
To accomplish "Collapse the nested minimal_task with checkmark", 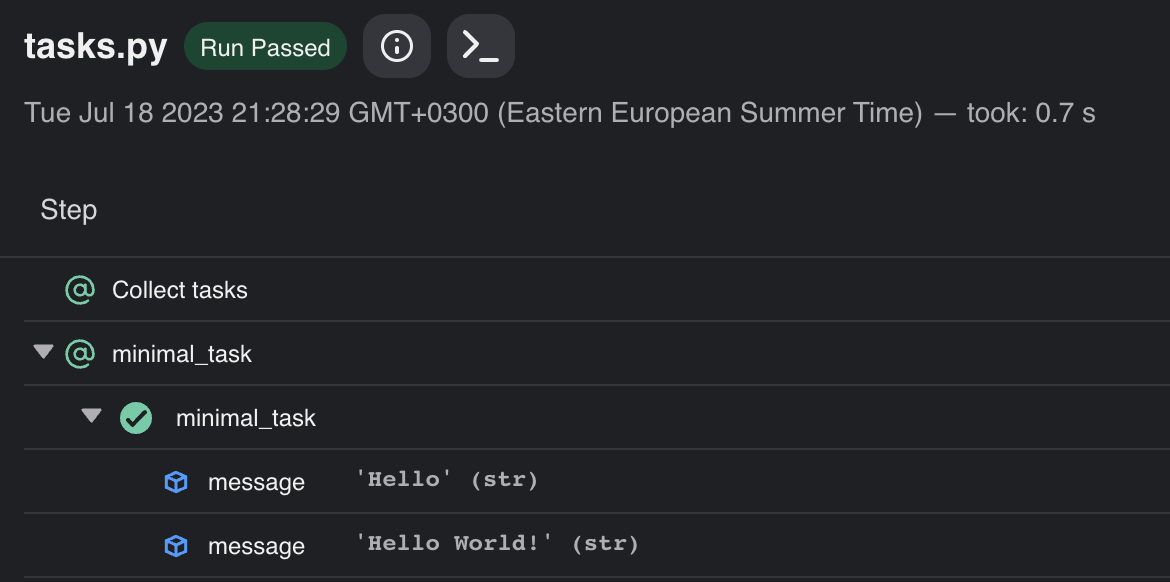I will pos(91,416).
